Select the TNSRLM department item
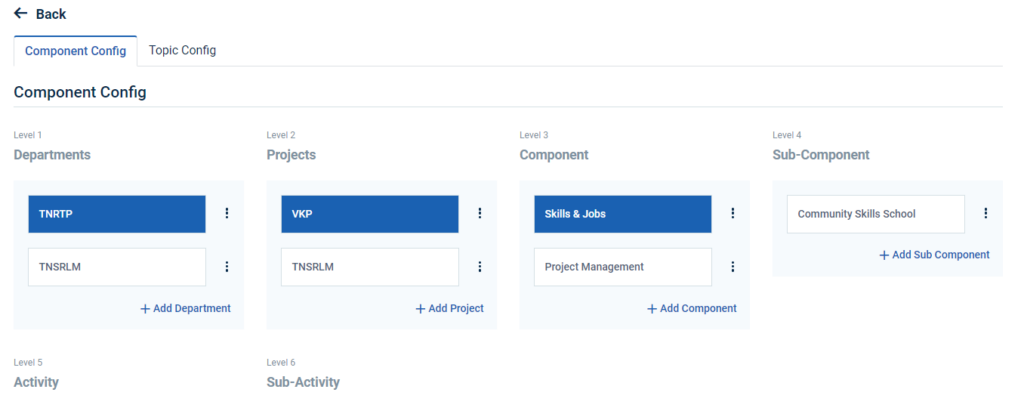Image resolution: width=1024 pixels, height=414 pixels. 117,267
